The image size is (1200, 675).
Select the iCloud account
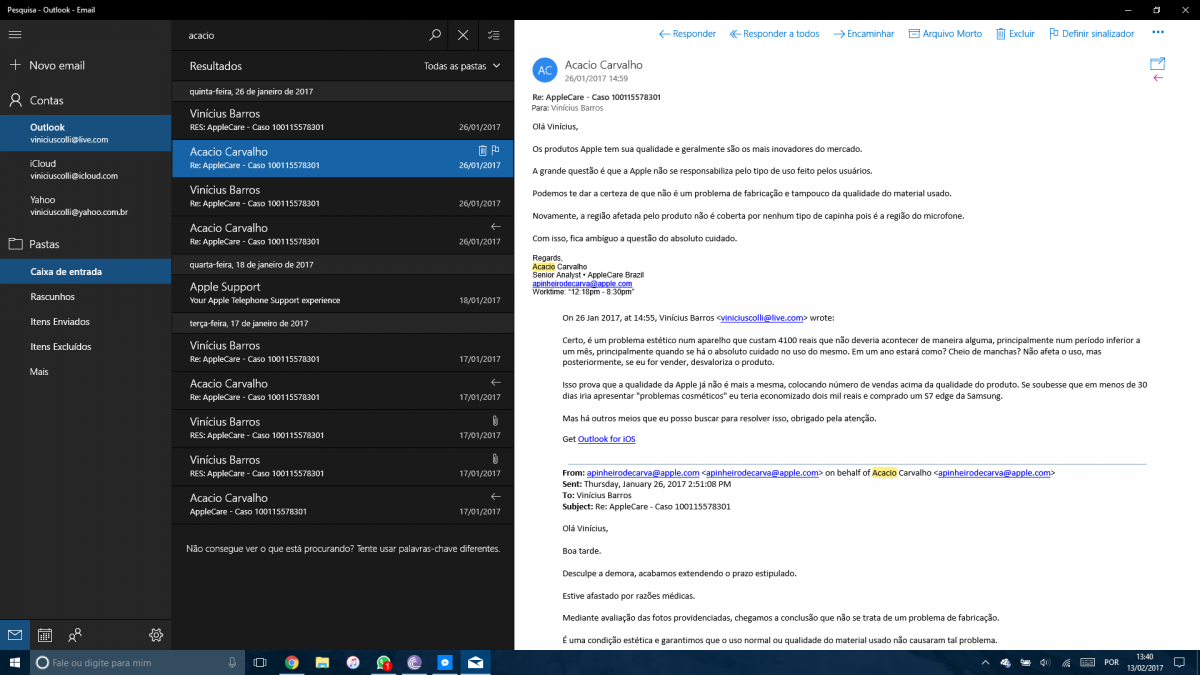coord(85,169)
